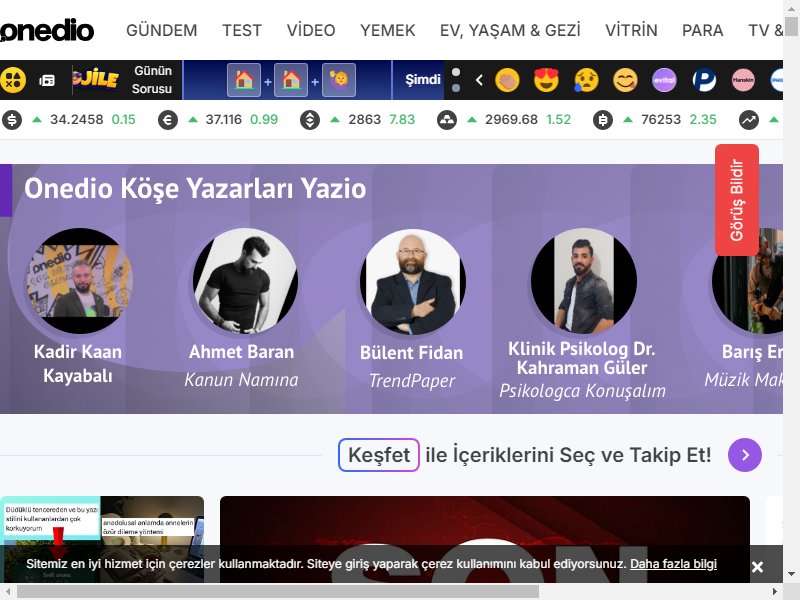
Task: Click the dollar currency icon
Action: point(12,120)
